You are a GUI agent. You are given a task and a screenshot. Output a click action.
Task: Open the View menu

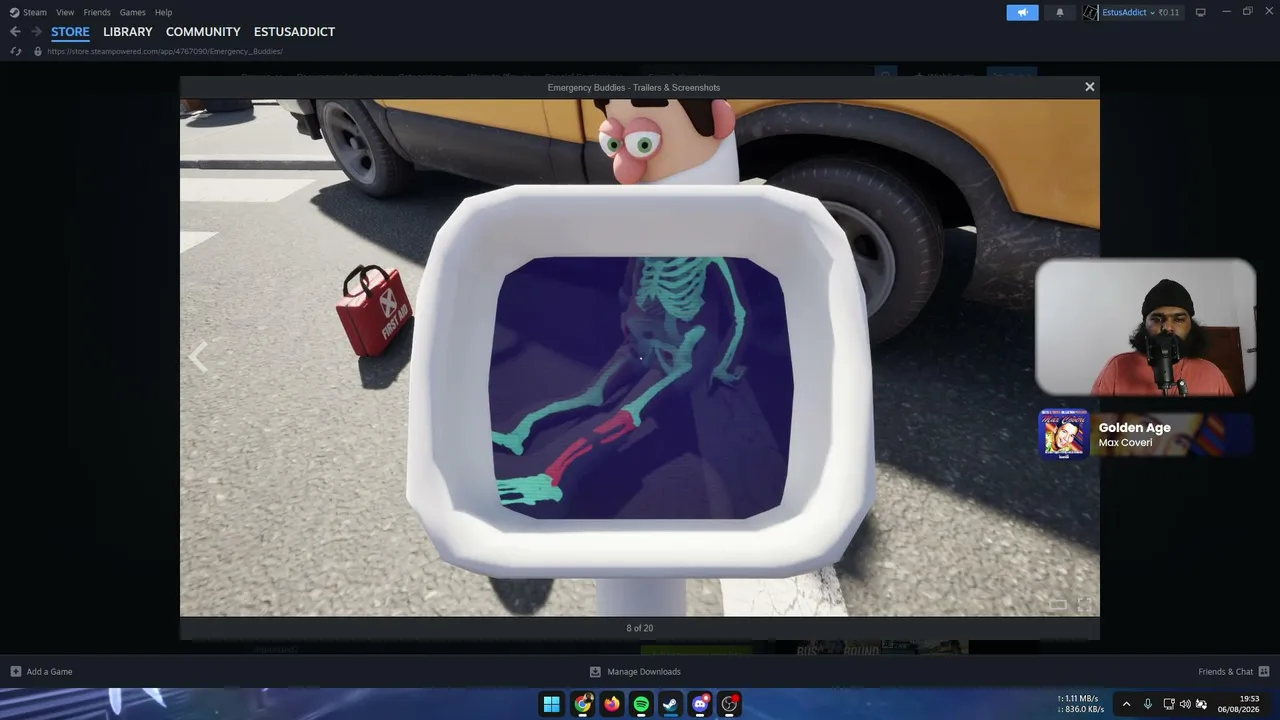click(65, 12)
